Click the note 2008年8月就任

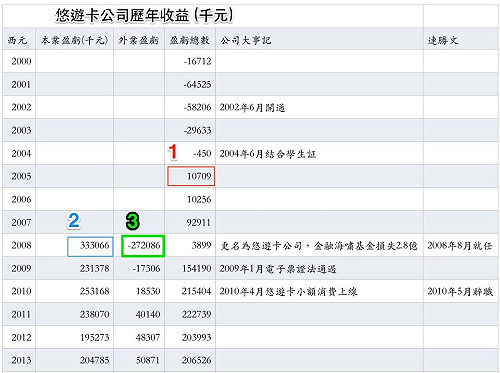pos(460,246)
